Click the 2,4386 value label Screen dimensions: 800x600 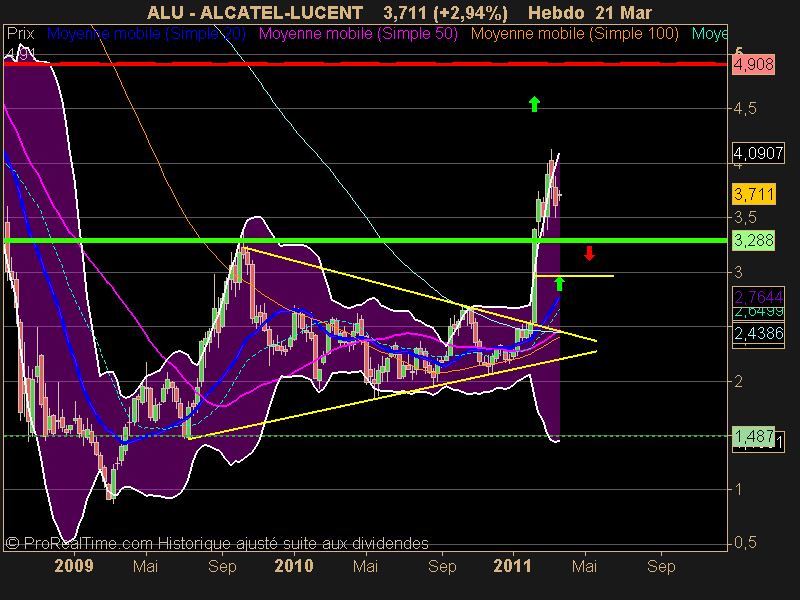tap(758, 333)
